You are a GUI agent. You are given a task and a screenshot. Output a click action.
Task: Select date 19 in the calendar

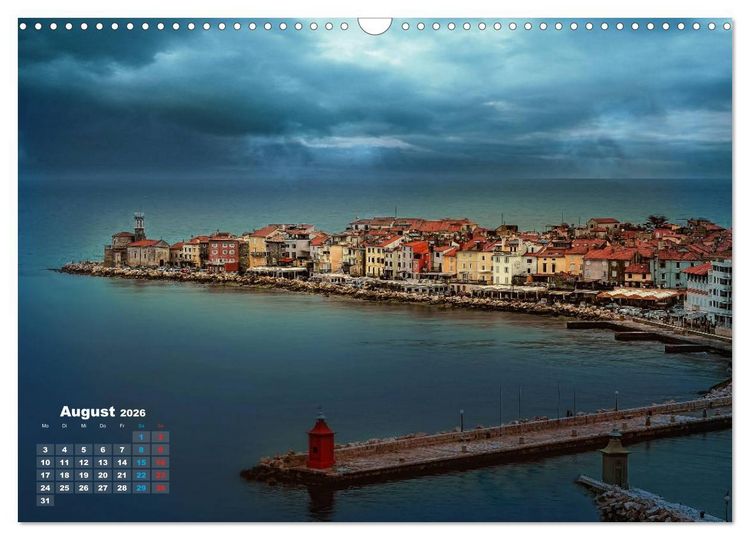[x=84, y=475]
